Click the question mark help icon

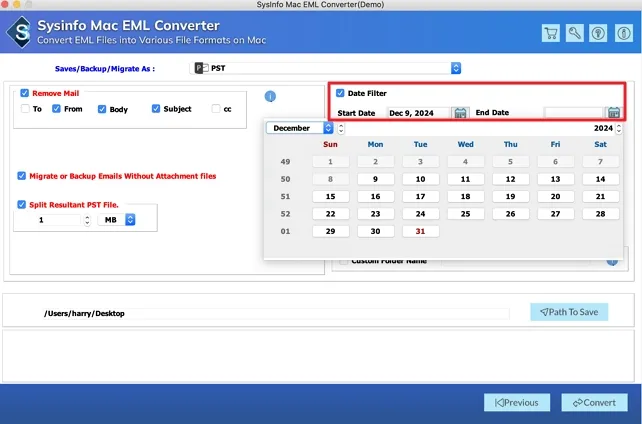(x=596, y=33)
